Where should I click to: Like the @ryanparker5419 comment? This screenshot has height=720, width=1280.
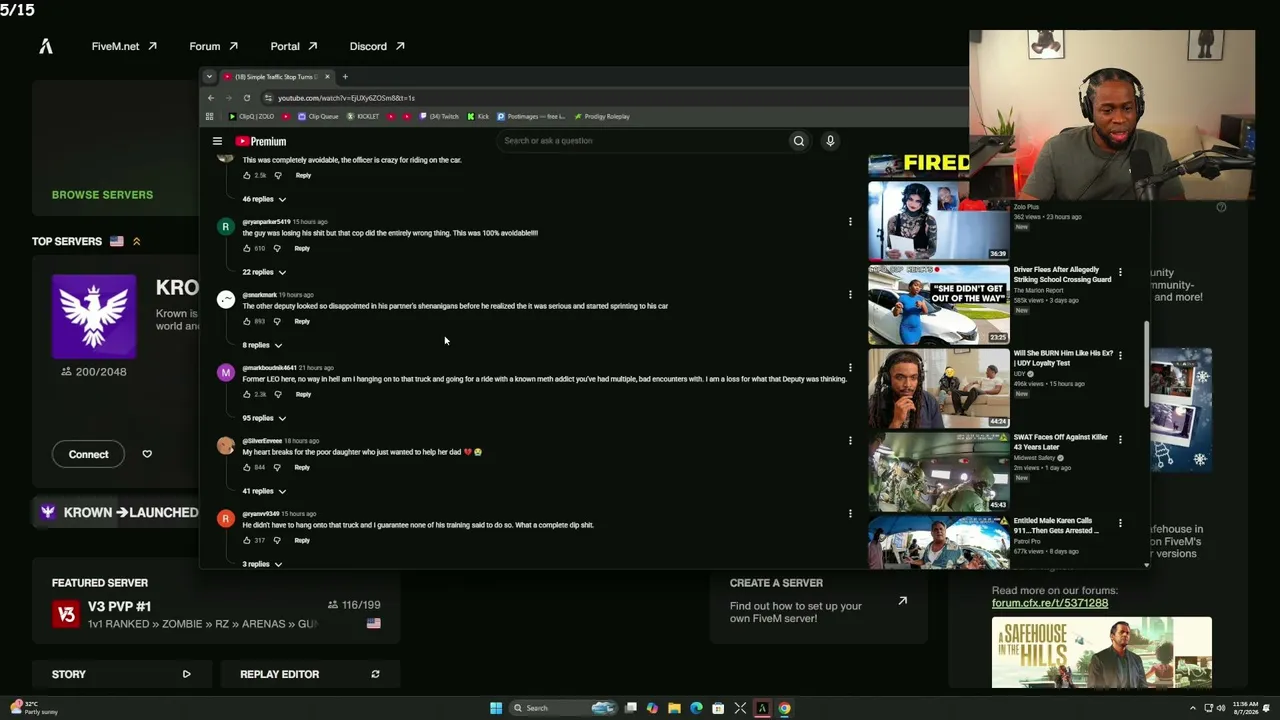247,248
